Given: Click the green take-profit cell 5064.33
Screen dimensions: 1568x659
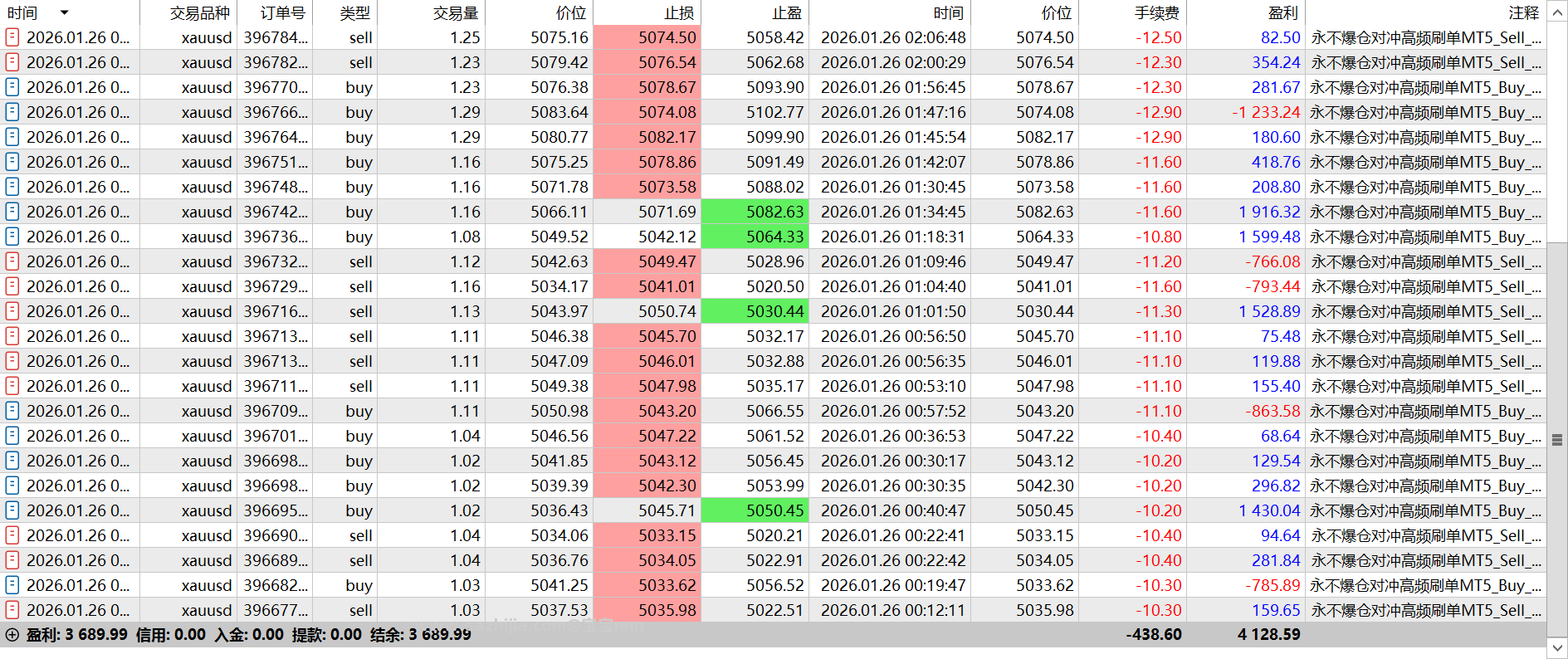Looking at the screenshot, I should (x=755, y=237).
